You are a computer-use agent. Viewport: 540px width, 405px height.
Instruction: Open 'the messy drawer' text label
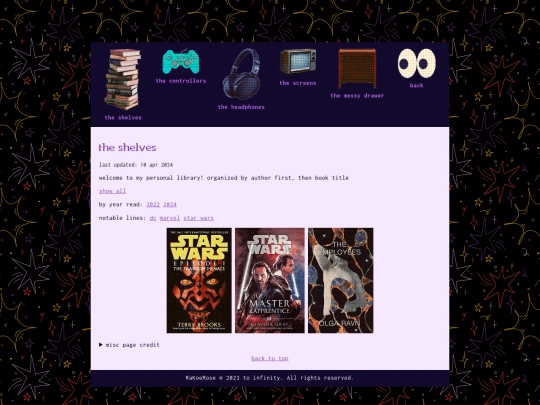pyautogui.click(x=357, y=96)
